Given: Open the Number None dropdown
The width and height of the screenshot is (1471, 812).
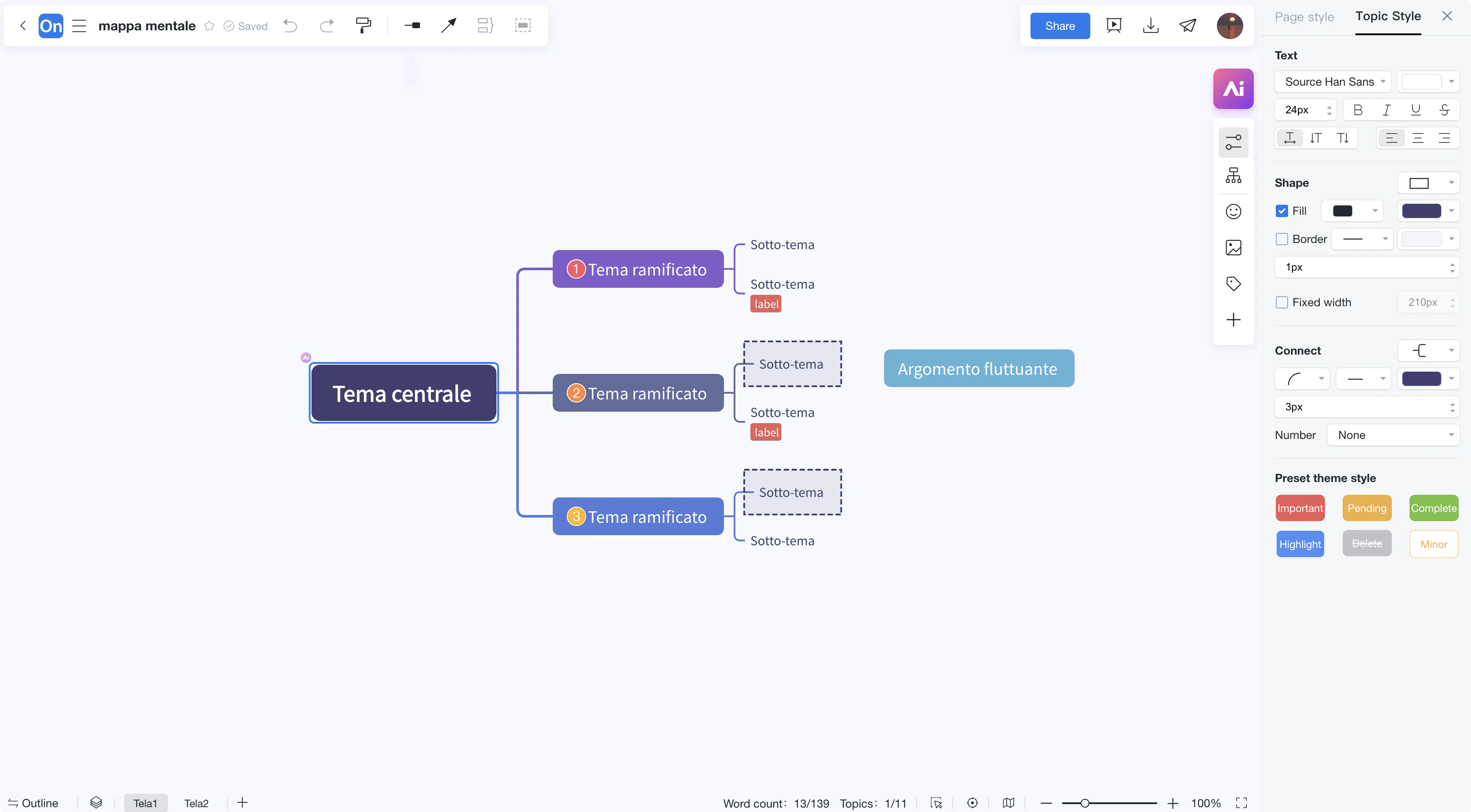Looking at the screenshot, I should [1393, 435].
